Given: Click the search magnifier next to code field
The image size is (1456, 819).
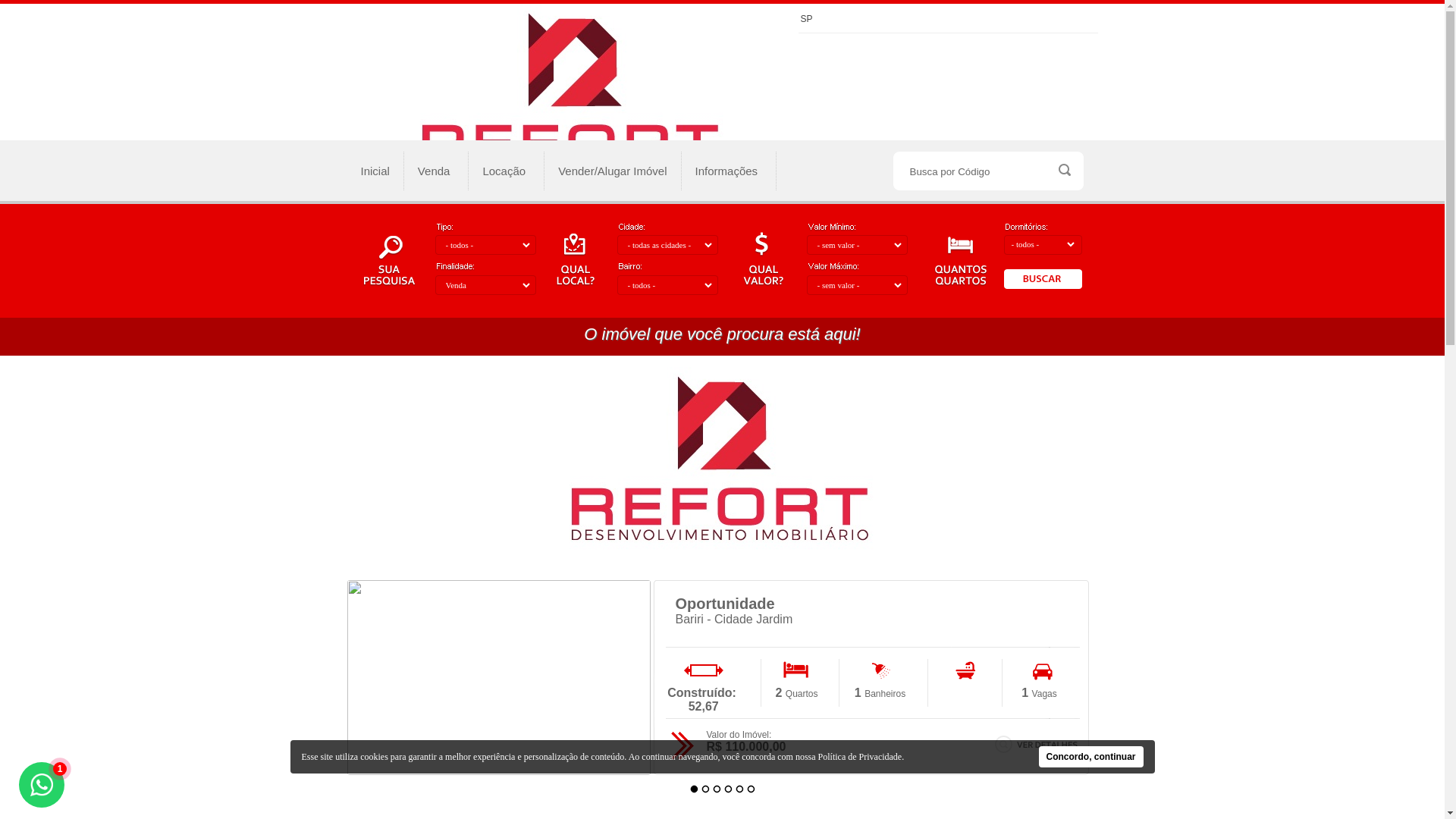Looking at the screenshot, I should 1064,171.
